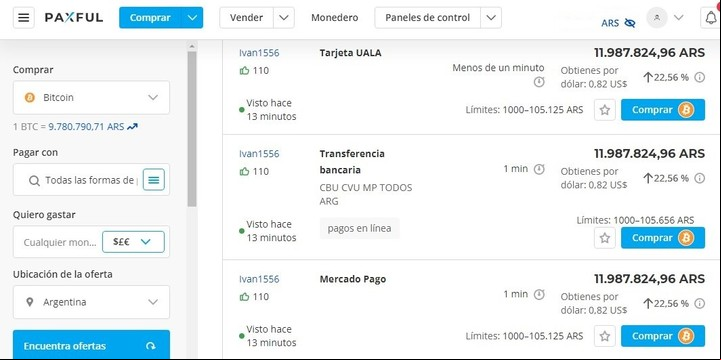Open Ivan1556 profile in Tarjeta UALA offer
This screenshot has width=721, height=360.
tap(259, 53)
